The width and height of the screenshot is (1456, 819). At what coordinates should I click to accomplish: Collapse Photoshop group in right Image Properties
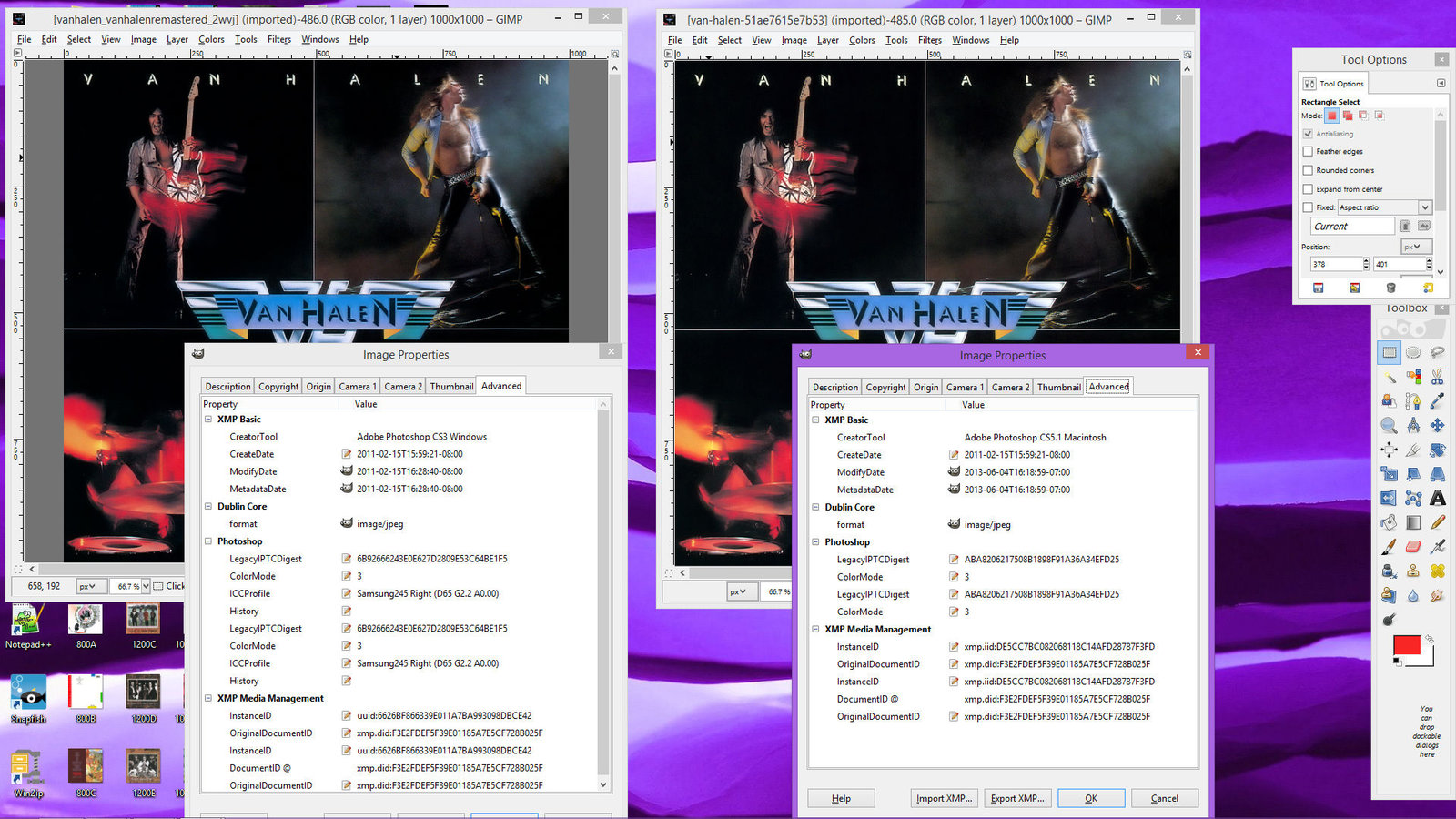pyautogui.click(x=815, y=542)
